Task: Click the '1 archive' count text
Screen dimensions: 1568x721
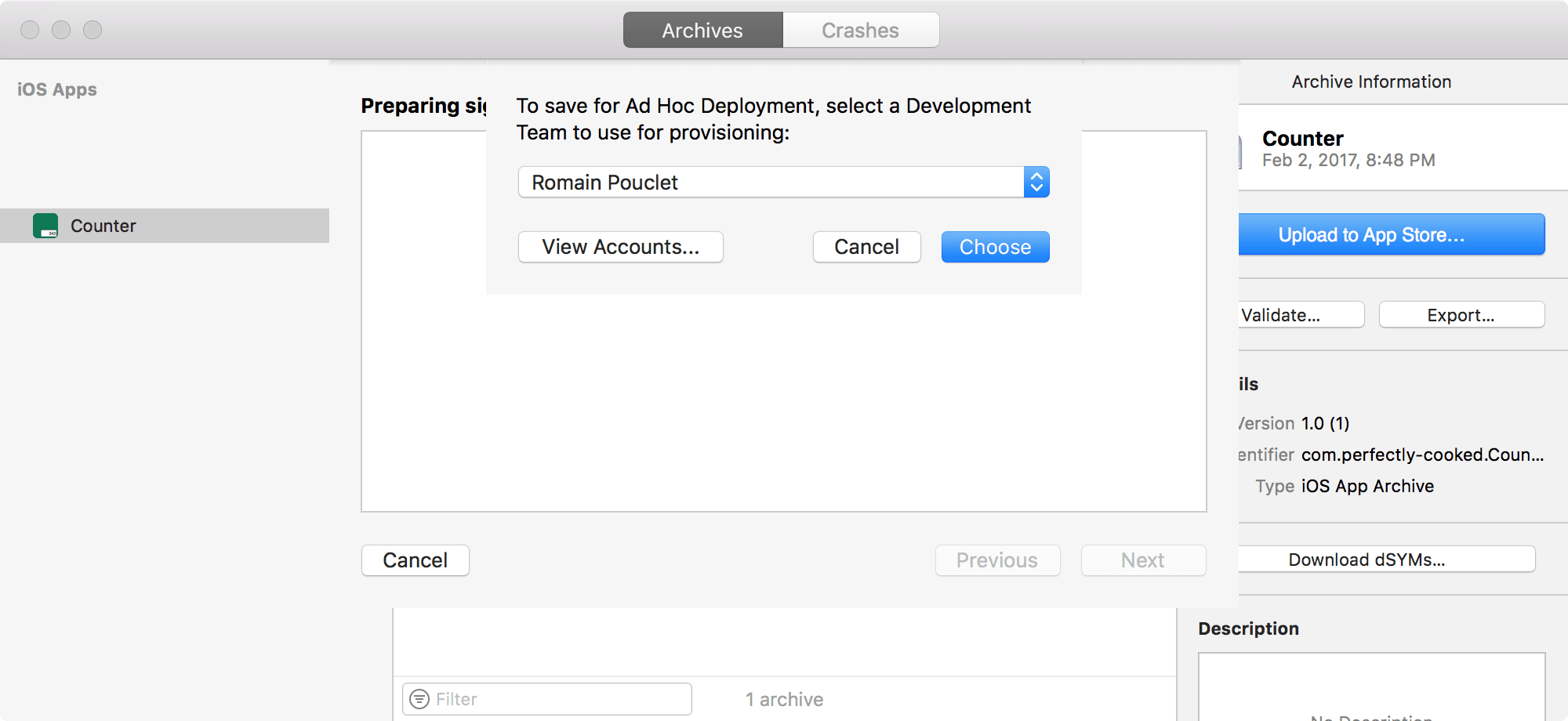Action: coord(784,699)
